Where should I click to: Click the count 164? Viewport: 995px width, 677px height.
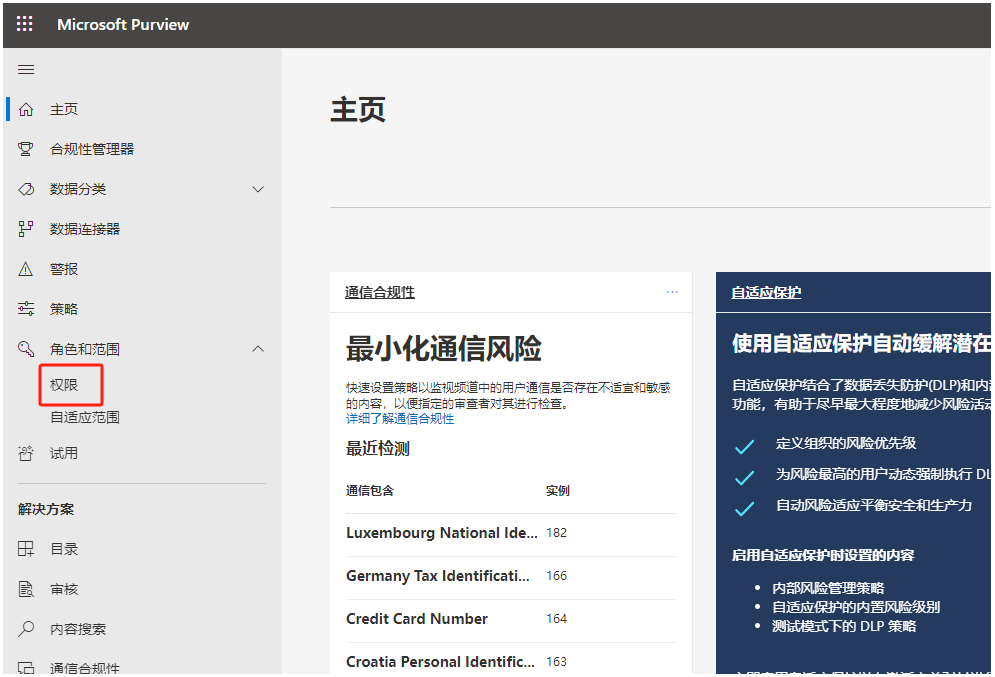557,619
